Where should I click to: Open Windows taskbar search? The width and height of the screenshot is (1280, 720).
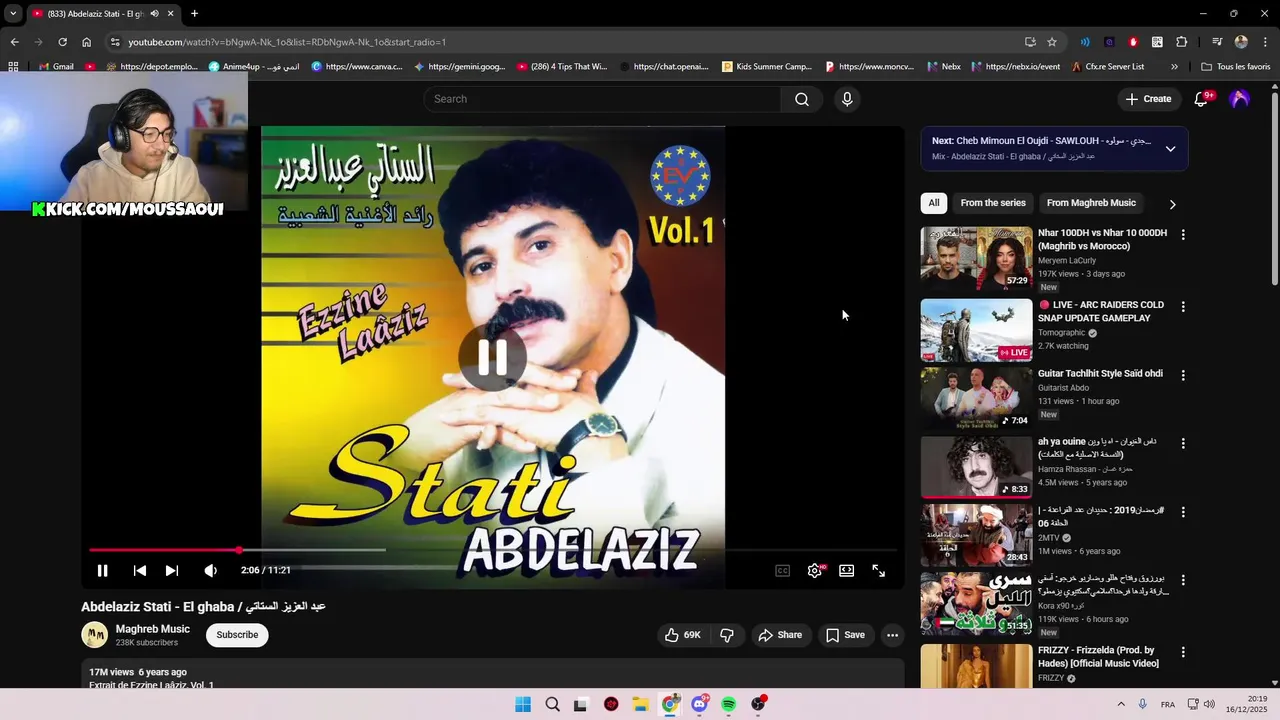[x=552, y=704]
